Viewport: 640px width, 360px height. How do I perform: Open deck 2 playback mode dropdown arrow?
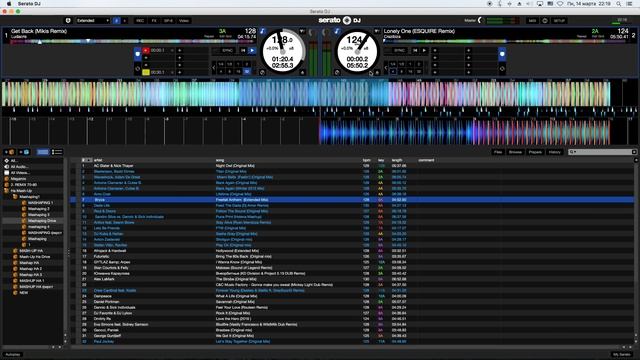[x=377, y=31]
